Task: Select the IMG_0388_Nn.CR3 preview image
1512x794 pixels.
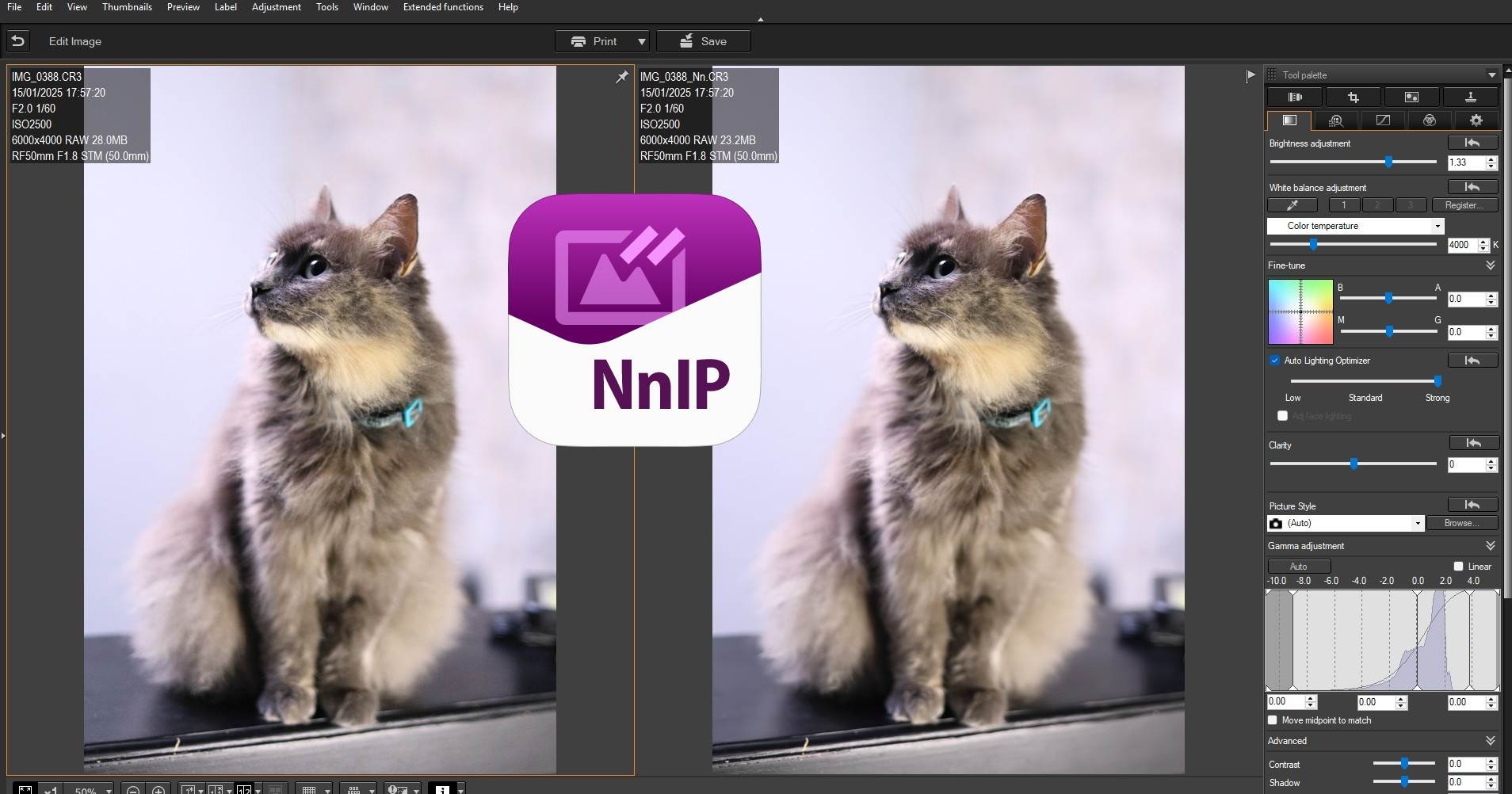Action: 949,419
